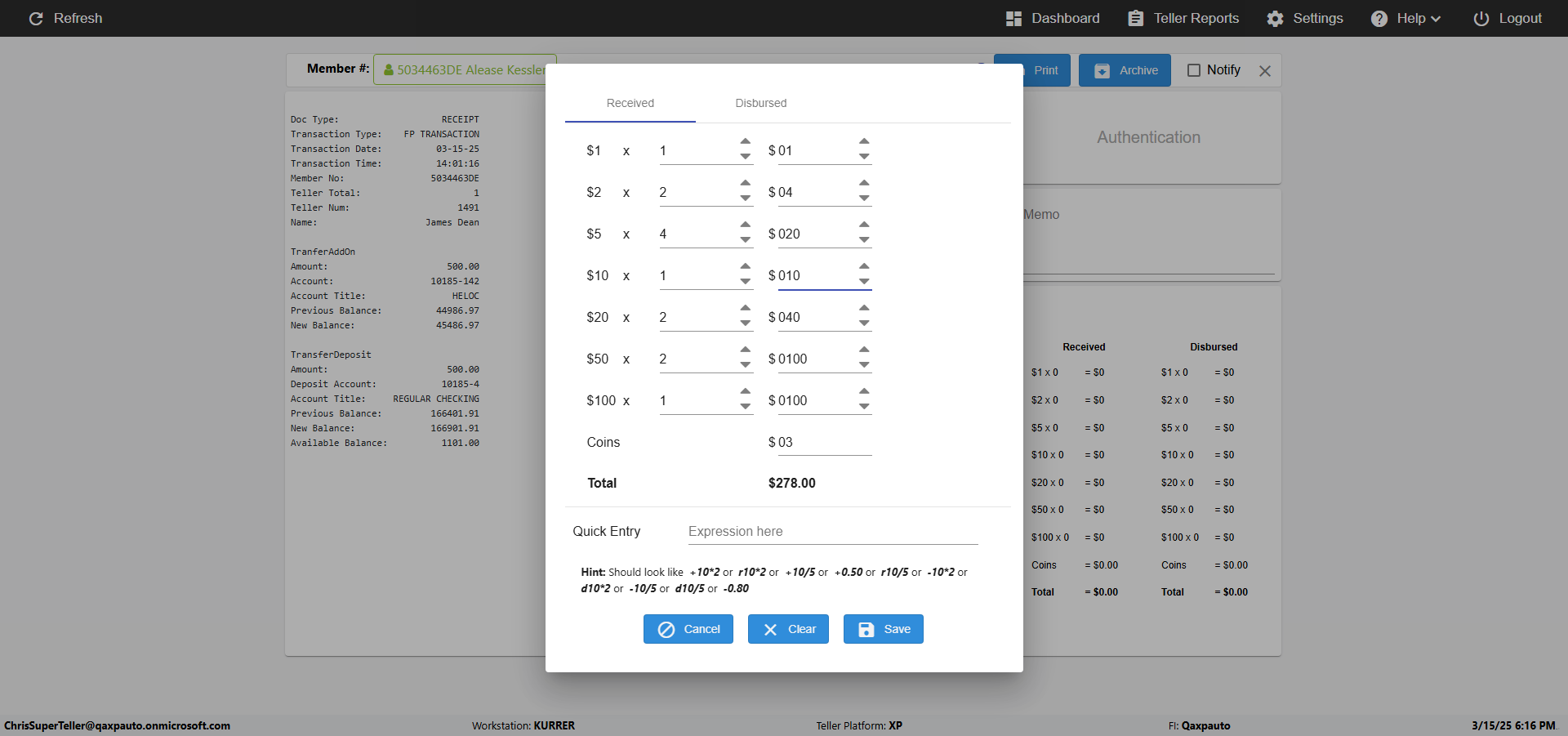Open the Dashboard grid icon
The image size is (1568, 736).
tap(1013, 18)
